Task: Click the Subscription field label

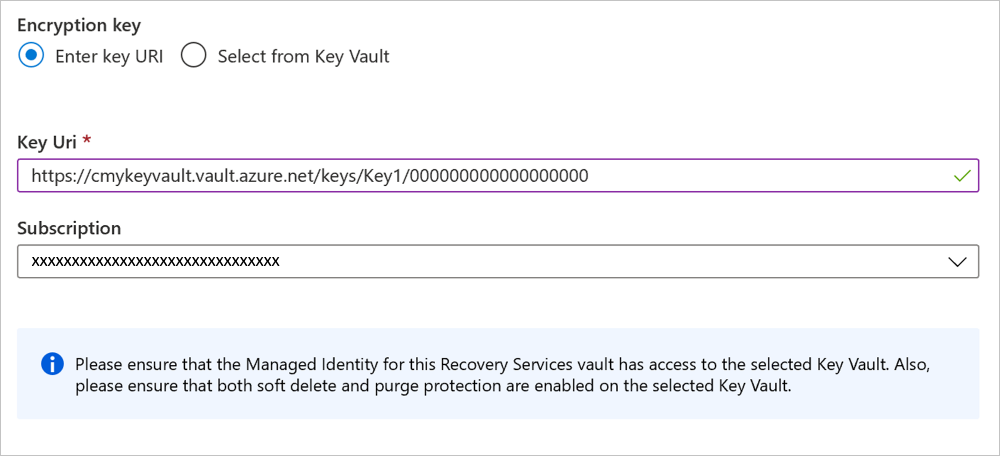Action: (x=69, y=228)
